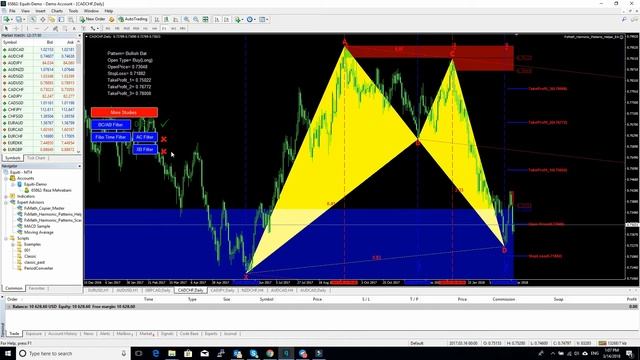Switch chart to M1 timeframe
The image size is (640, 360).
[108, 28]
